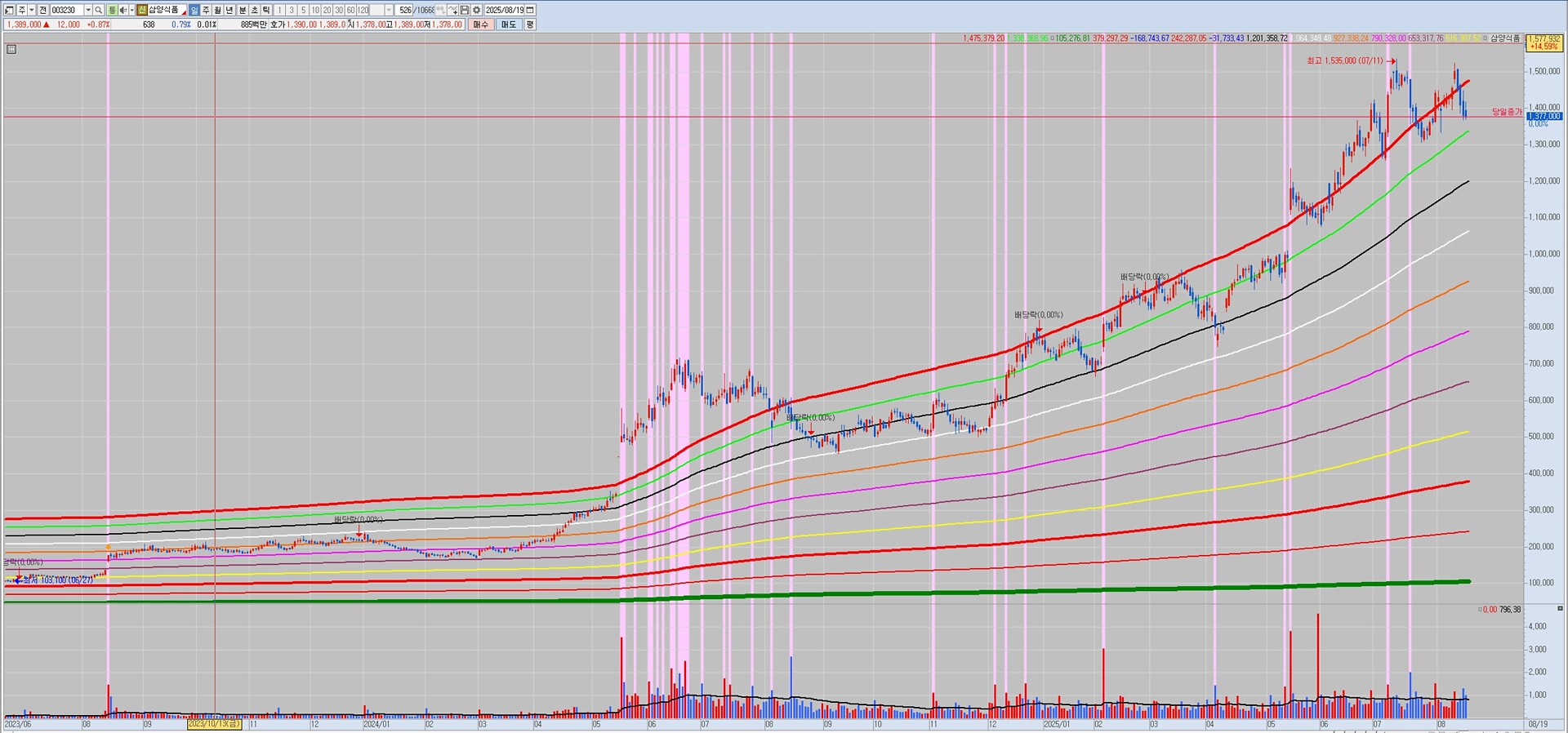Switch to yearly 년 chart period
1568x733 pixels.
[x=230, y=10]
